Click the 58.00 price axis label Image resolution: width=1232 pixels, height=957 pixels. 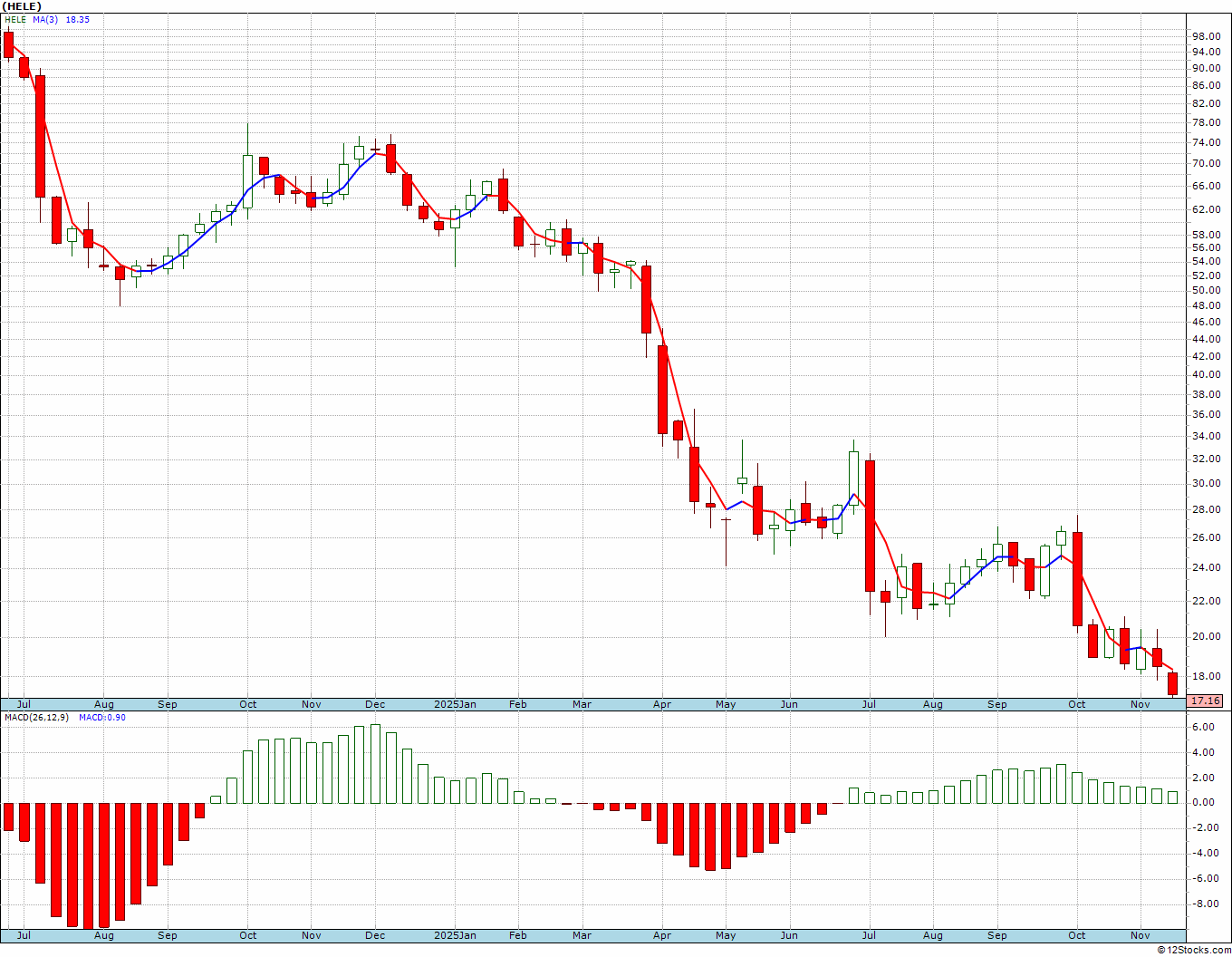point(1206,234)
